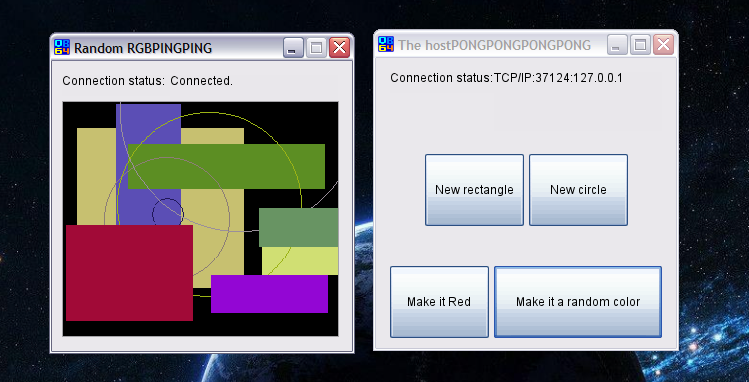The image size is (749, 382).
Task: Click the light yellow-green rectangle in canvas
Action: 300,261
